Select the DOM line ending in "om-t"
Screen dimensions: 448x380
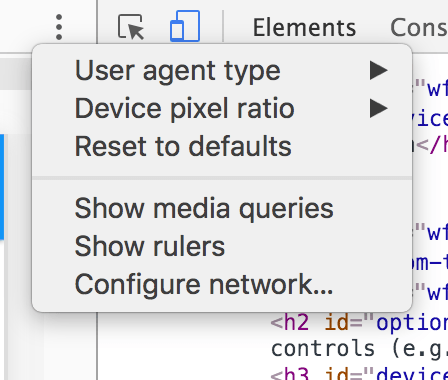[x=431, y=263]
